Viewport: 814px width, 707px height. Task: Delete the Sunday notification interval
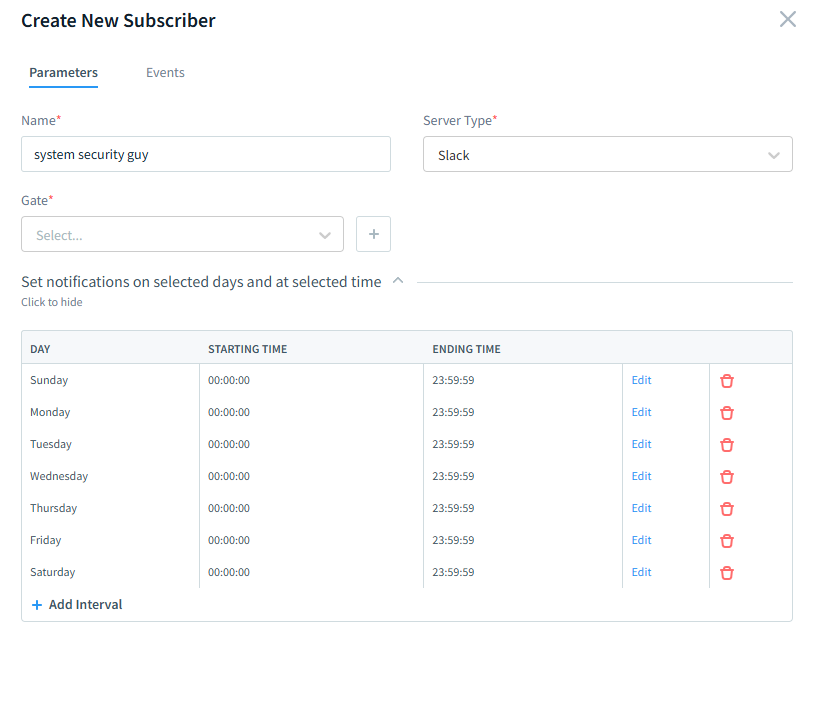727,380
